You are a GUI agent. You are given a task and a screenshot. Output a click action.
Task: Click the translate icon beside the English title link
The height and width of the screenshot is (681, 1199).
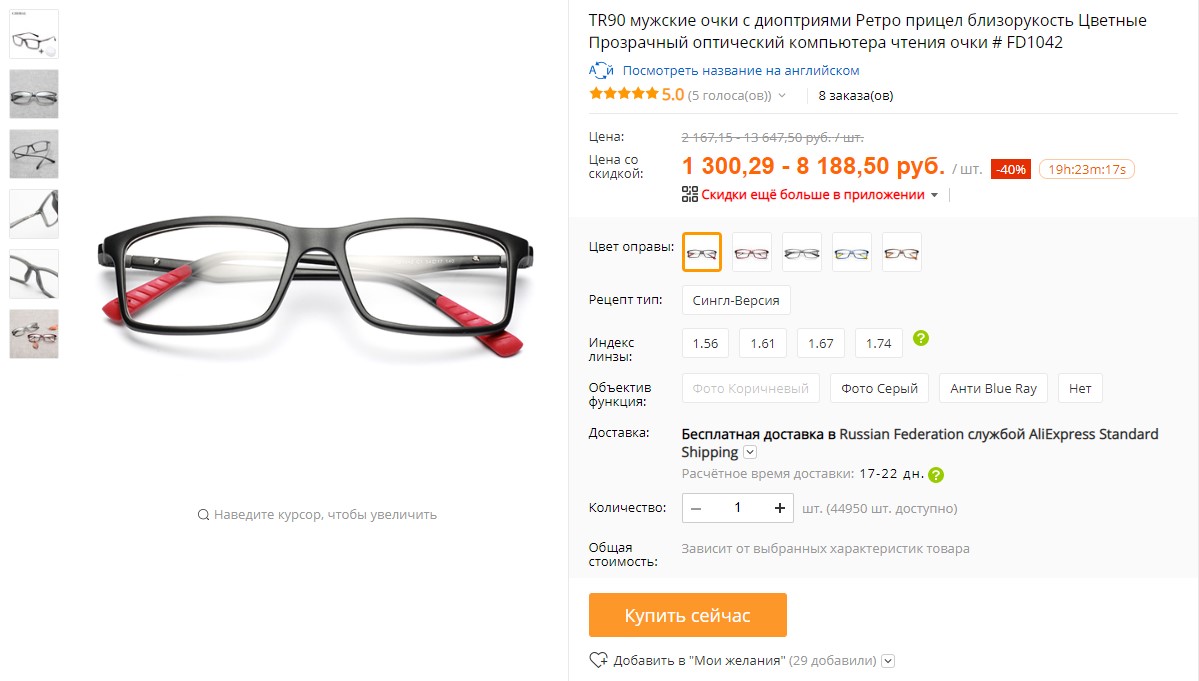(601, 70)
